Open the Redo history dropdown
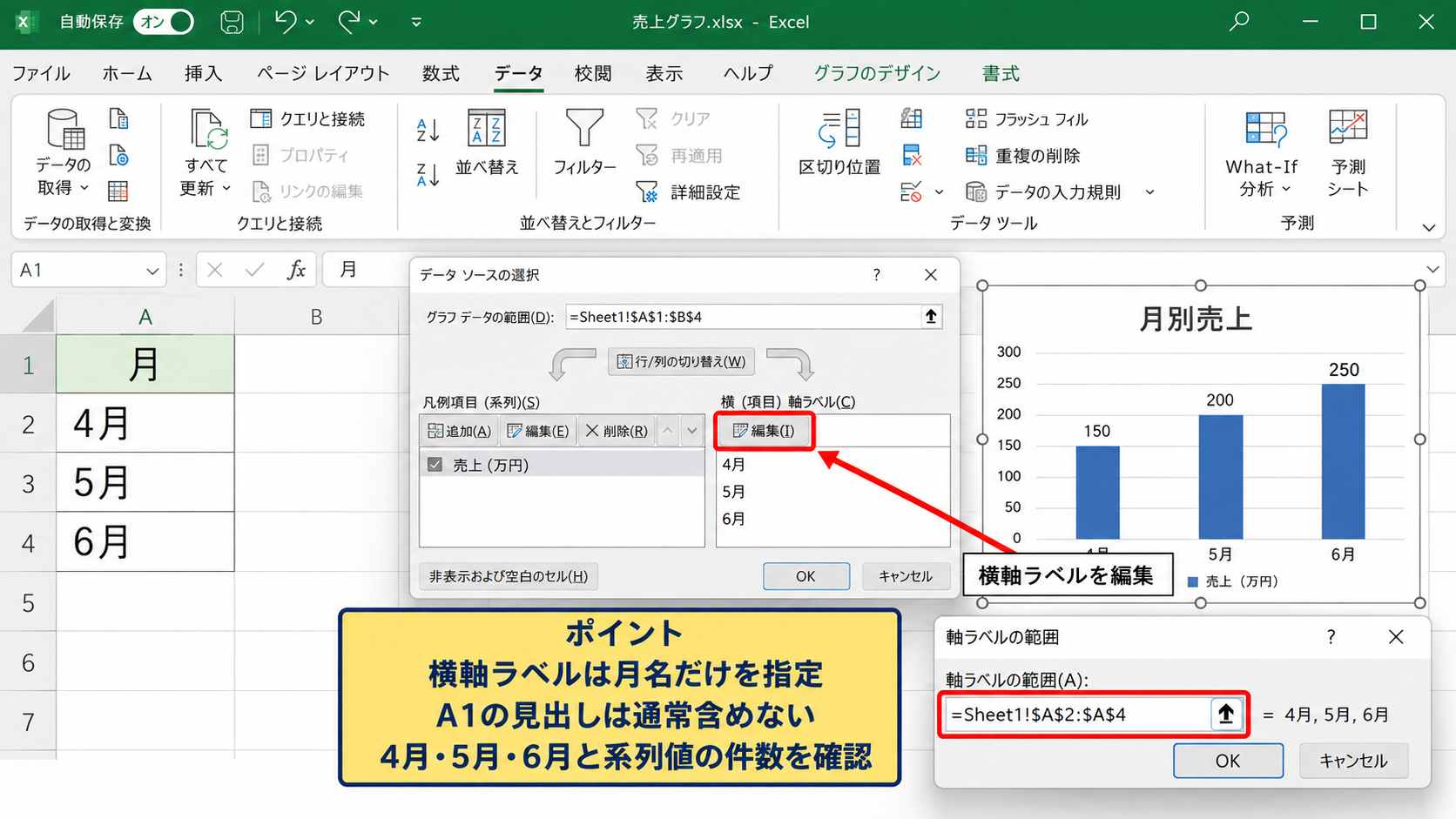Image resolution: width=1456 pixels, height=819 pixels. coord(374,23)
